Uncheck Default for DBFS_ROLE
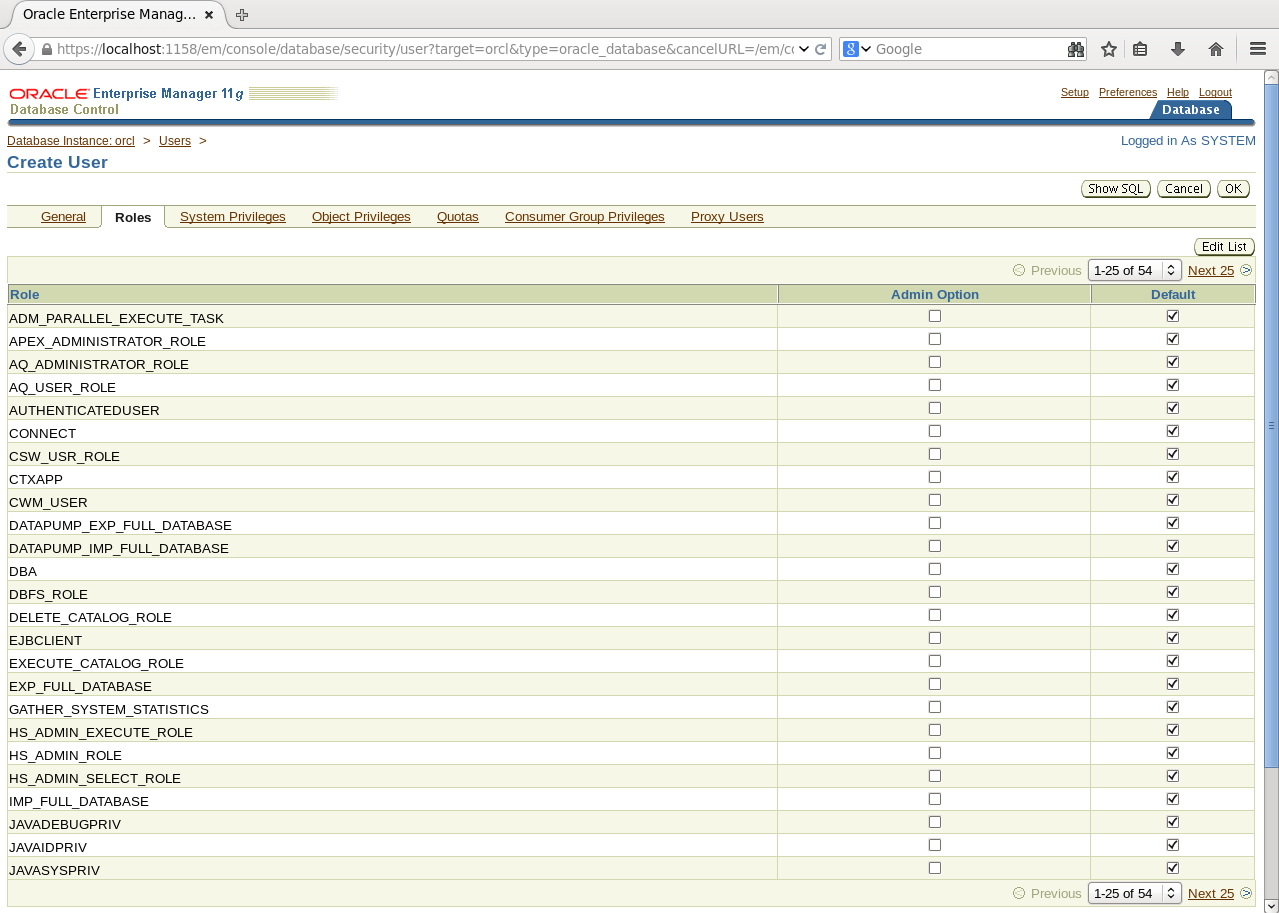1279x913 pixels. coord(1173,592)
